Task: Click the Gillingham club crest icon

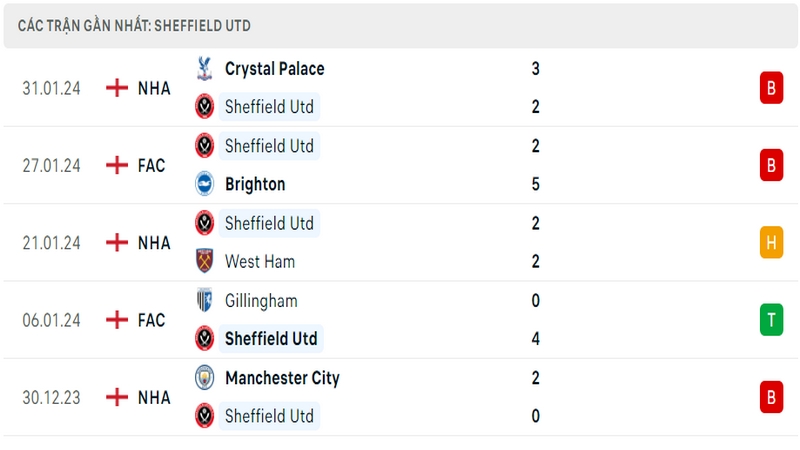Action: click(205, 300)
